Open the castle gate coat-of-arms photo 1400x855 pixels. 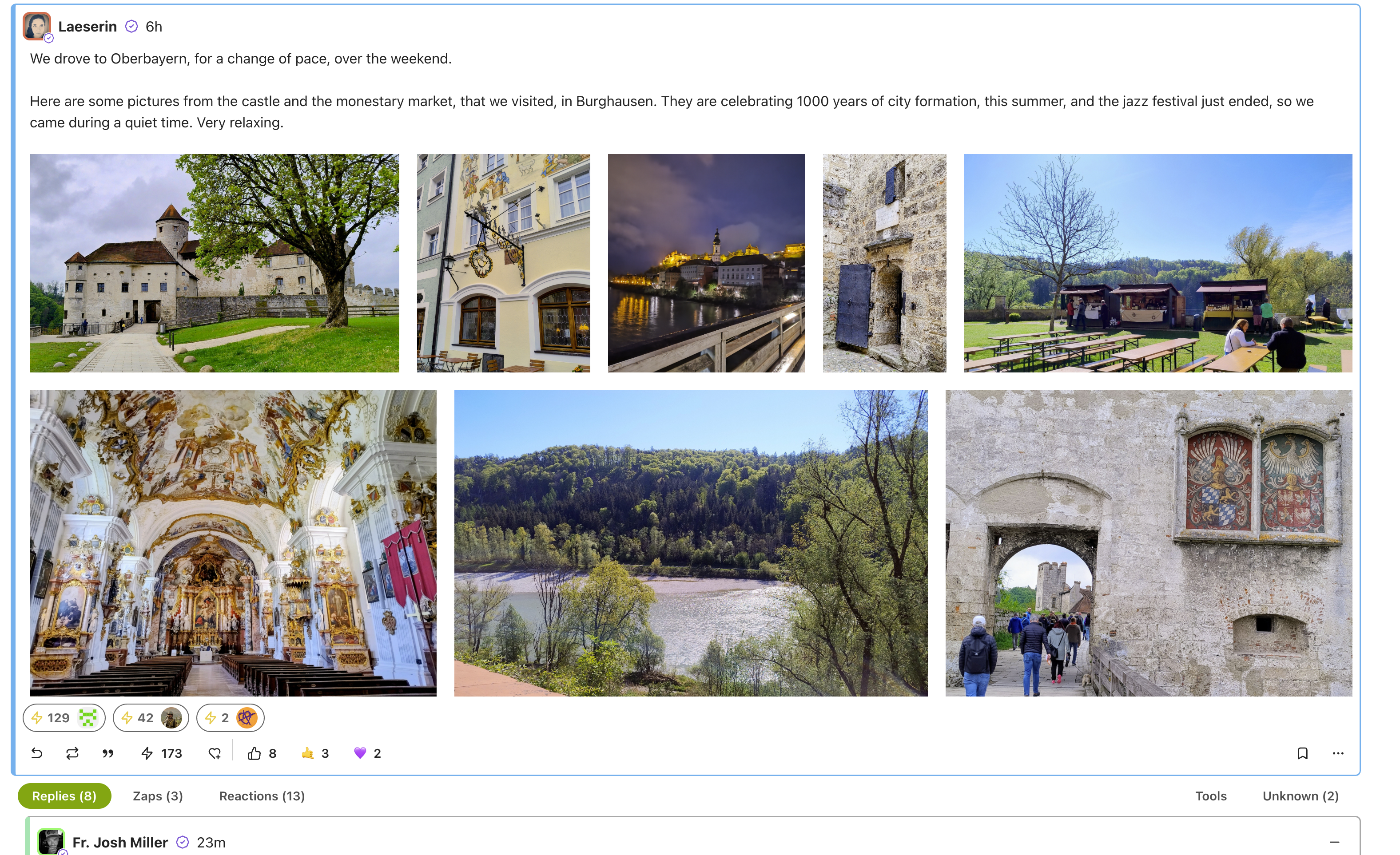point(1149,543)
